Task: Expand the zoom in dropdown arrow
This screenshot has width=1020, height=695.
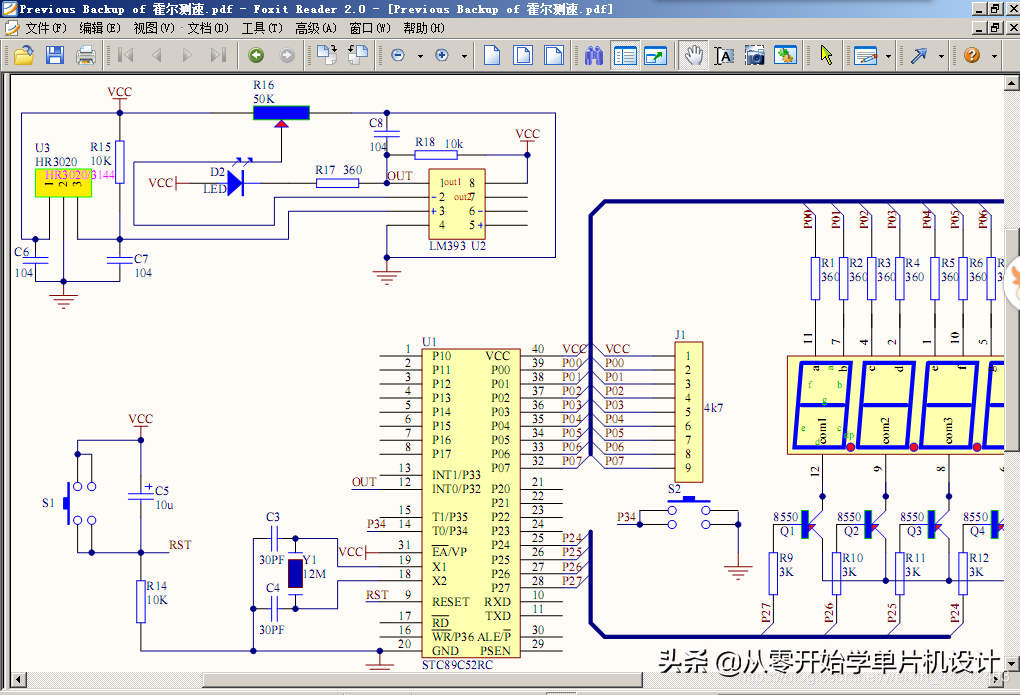Action: (x=463, y=56)
